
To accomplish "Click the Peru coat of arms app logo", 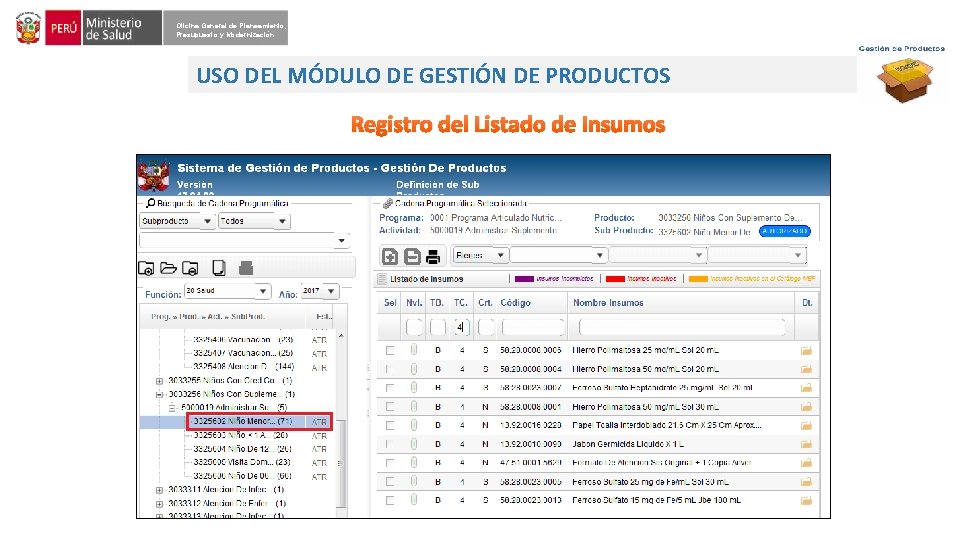I will tap(154, 176).
